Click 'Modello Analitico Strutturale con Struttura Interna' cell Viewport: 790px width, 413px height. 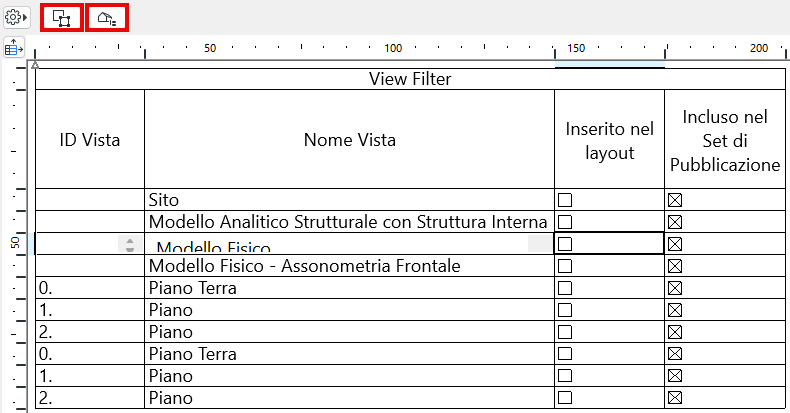349,222
